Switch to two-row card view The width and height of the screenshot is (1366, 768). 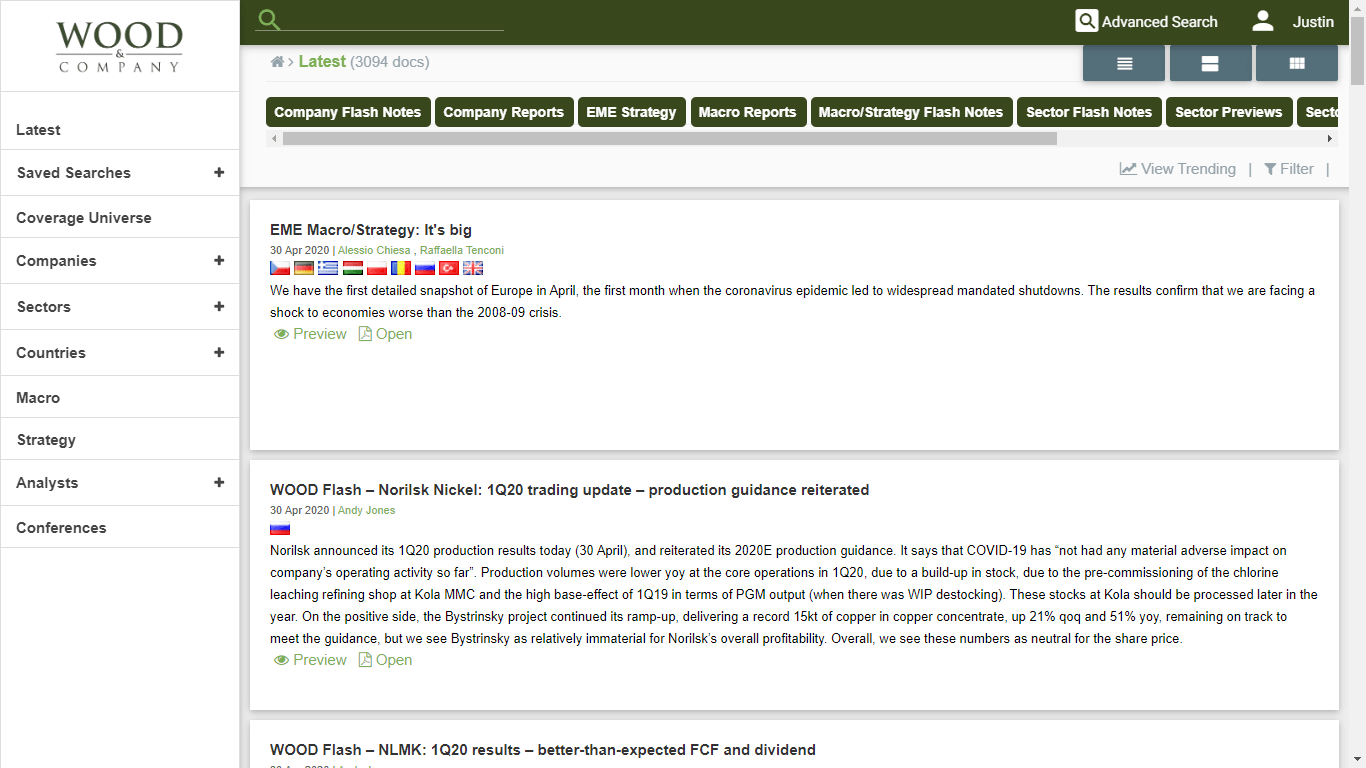(x=1210, y=63)
